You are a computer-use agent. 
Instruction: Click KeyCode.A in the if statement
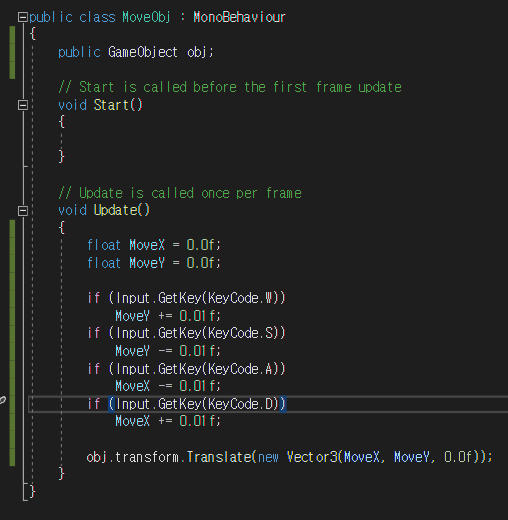pyautogui.click(x=240, y=369)
